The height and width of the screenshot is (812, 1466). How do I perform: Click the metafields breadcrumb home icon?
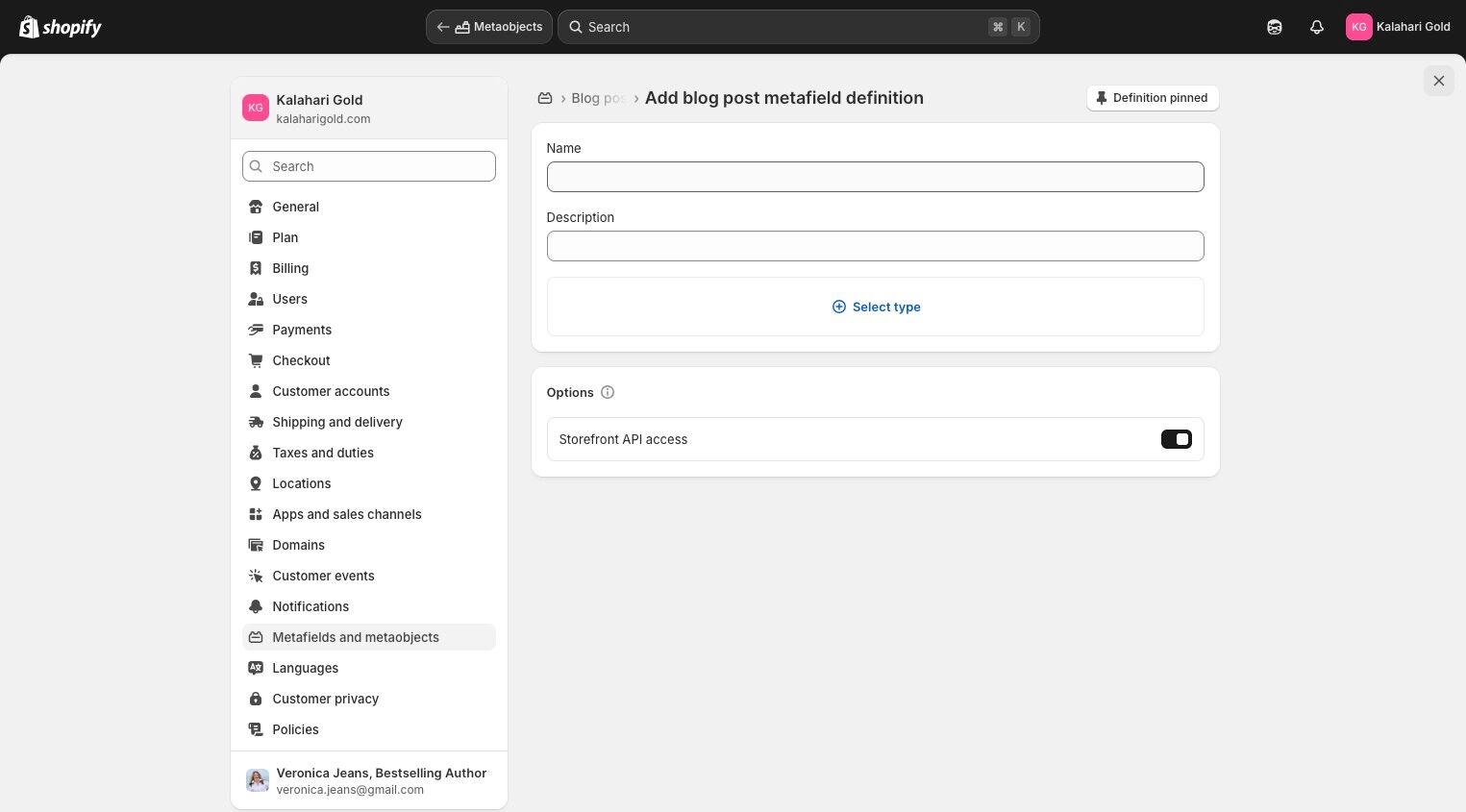click(545, 98)
